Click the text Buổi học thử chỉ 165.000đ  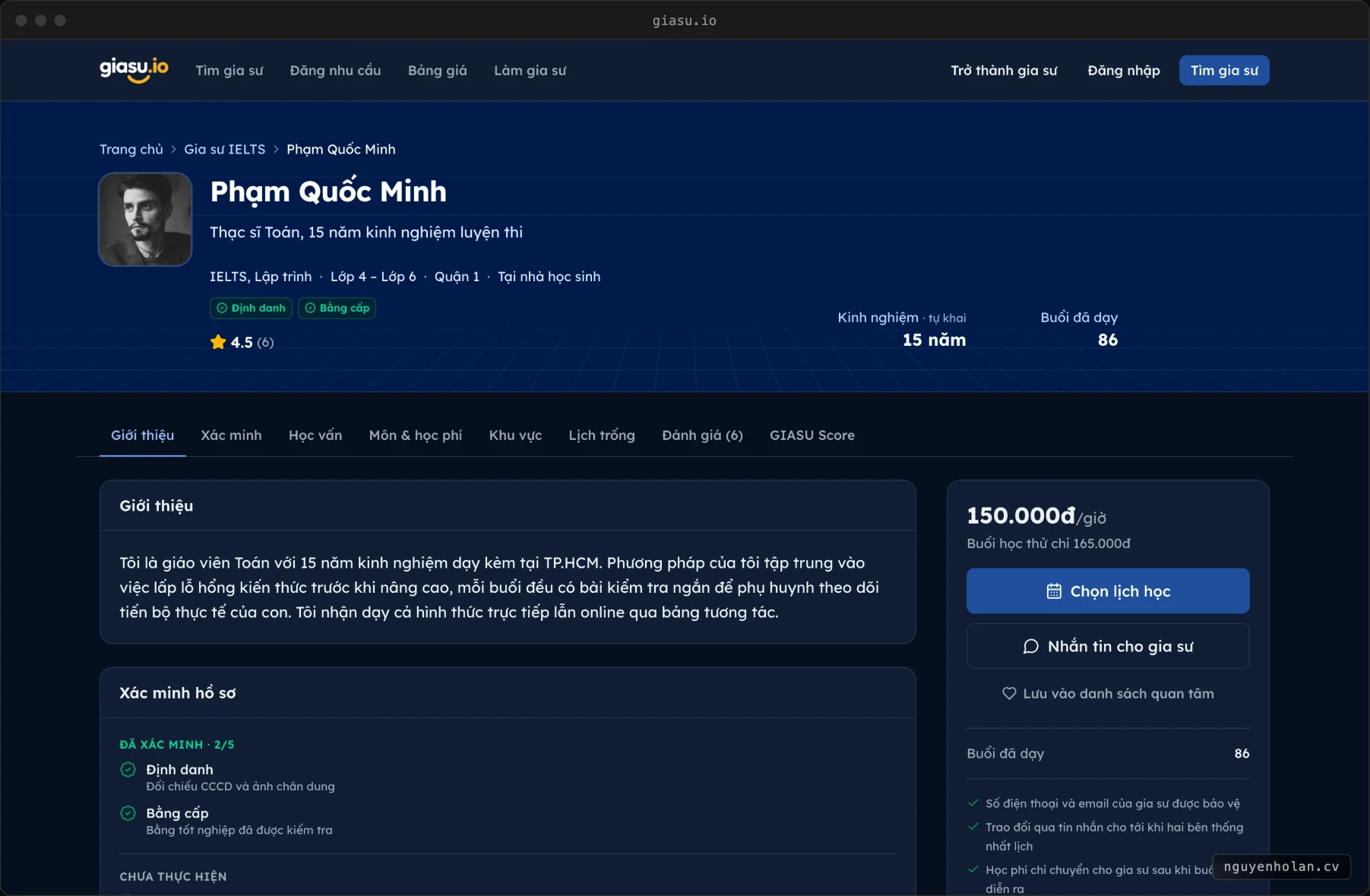(x=1049, y=543)
